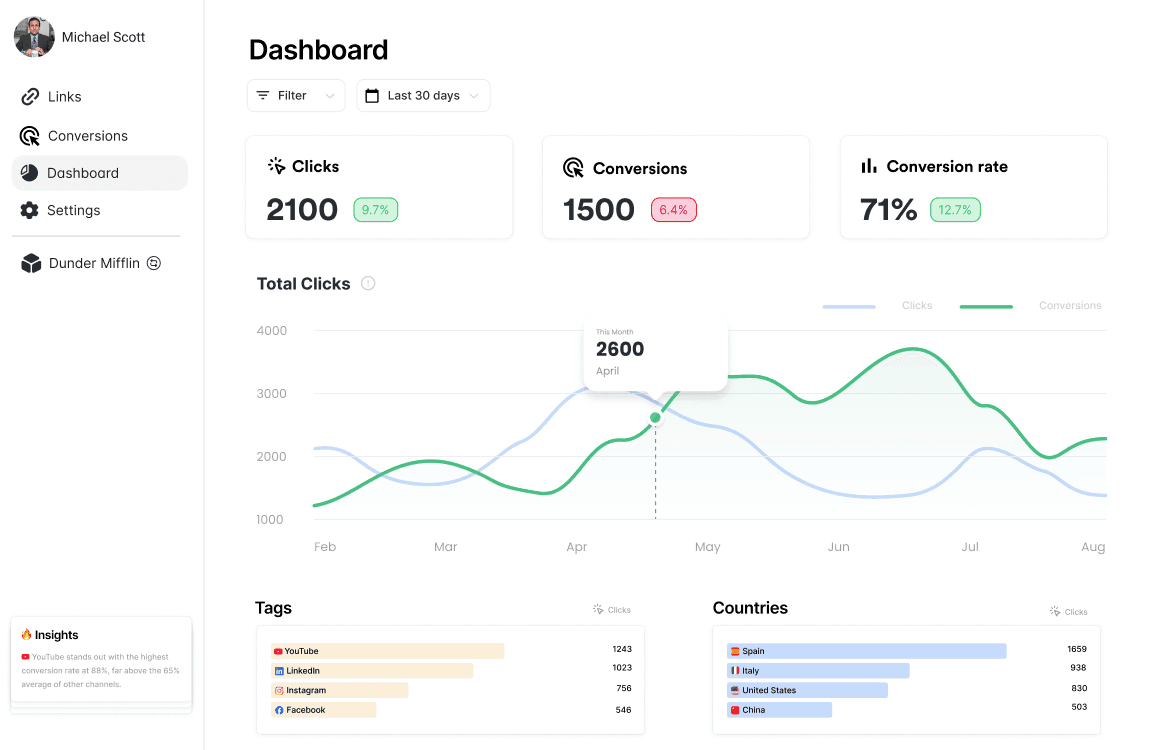Click the 71% conversion rate value
Image resolution: width=1160 pixels, height=750 pixels.
pos(888,209)
